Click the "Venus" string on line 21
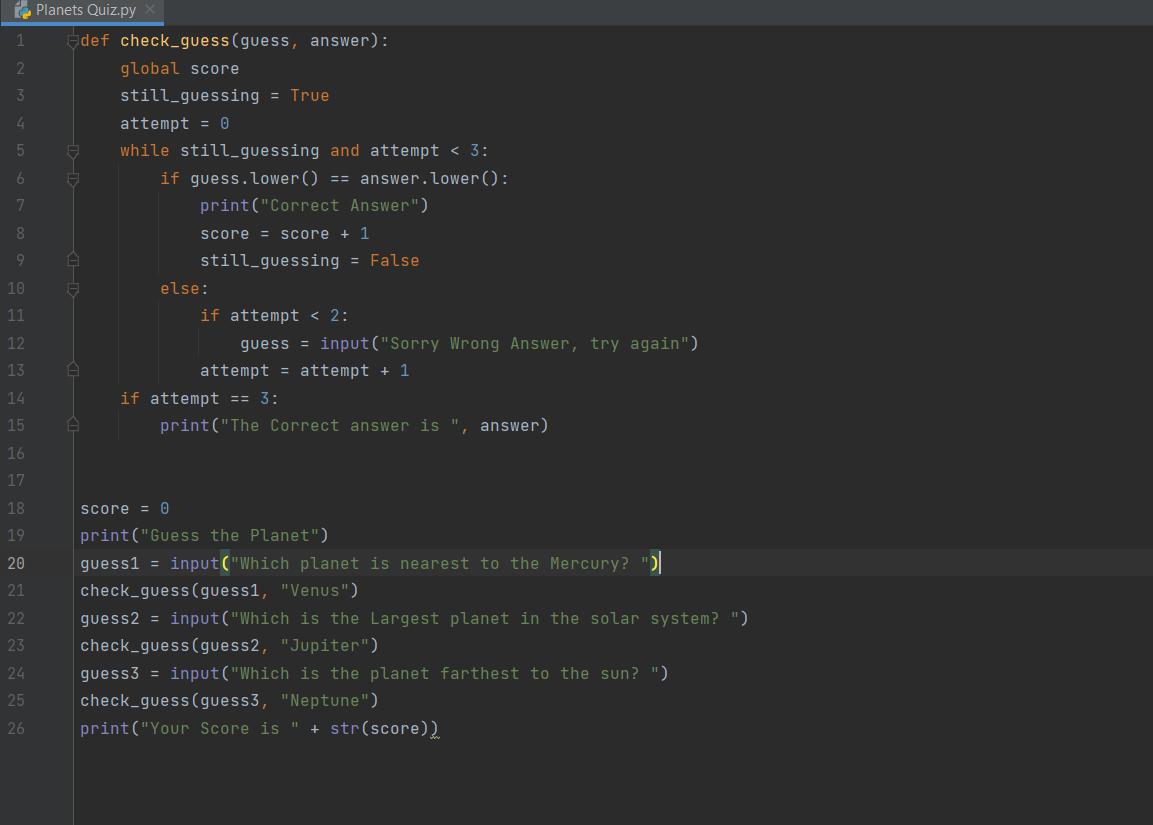This screenshot has width=1153, height=825. click(x=315, y=590)
